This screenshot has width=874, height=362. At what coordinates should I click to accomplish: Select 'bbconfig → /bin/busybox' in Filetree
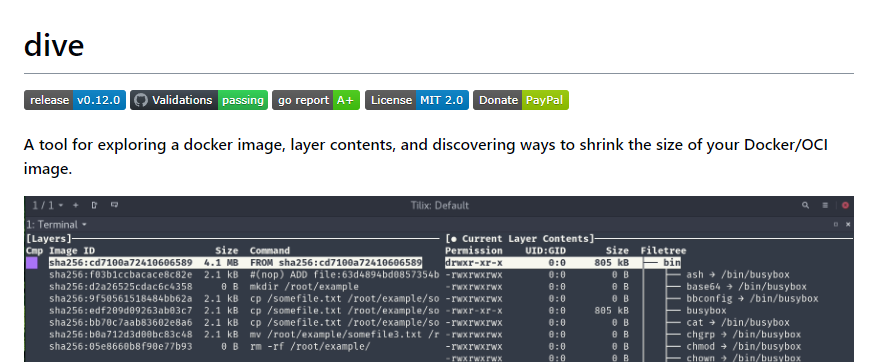click(752, 298)
